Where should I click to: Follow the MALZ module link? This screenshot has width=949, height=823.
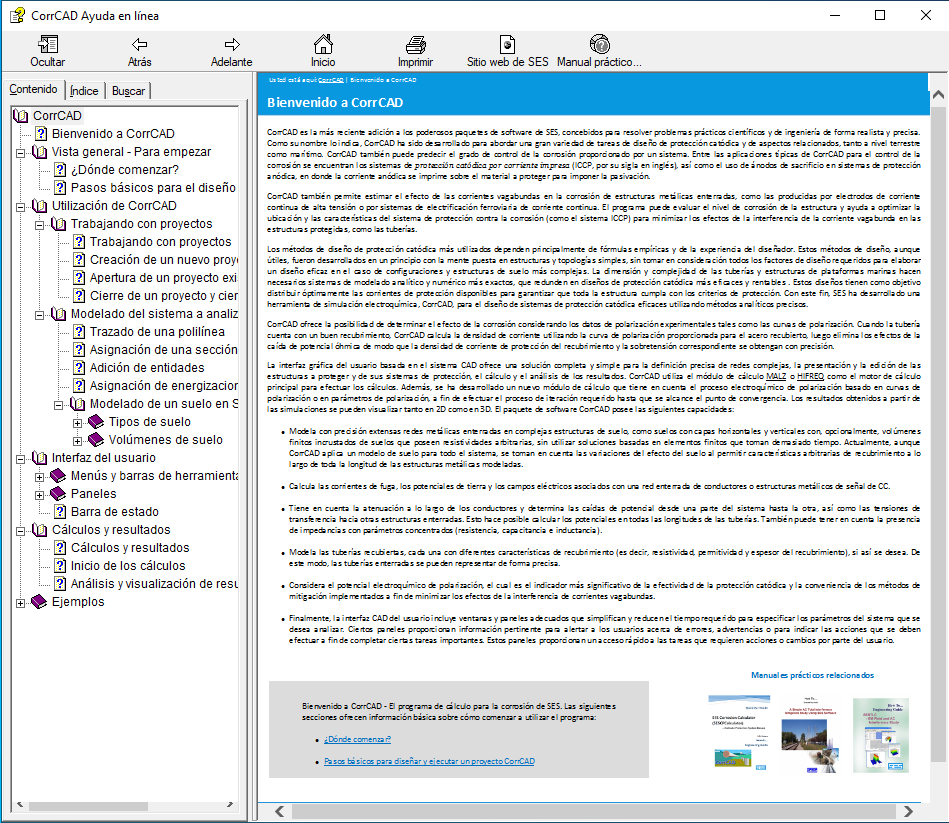point(776,376)
